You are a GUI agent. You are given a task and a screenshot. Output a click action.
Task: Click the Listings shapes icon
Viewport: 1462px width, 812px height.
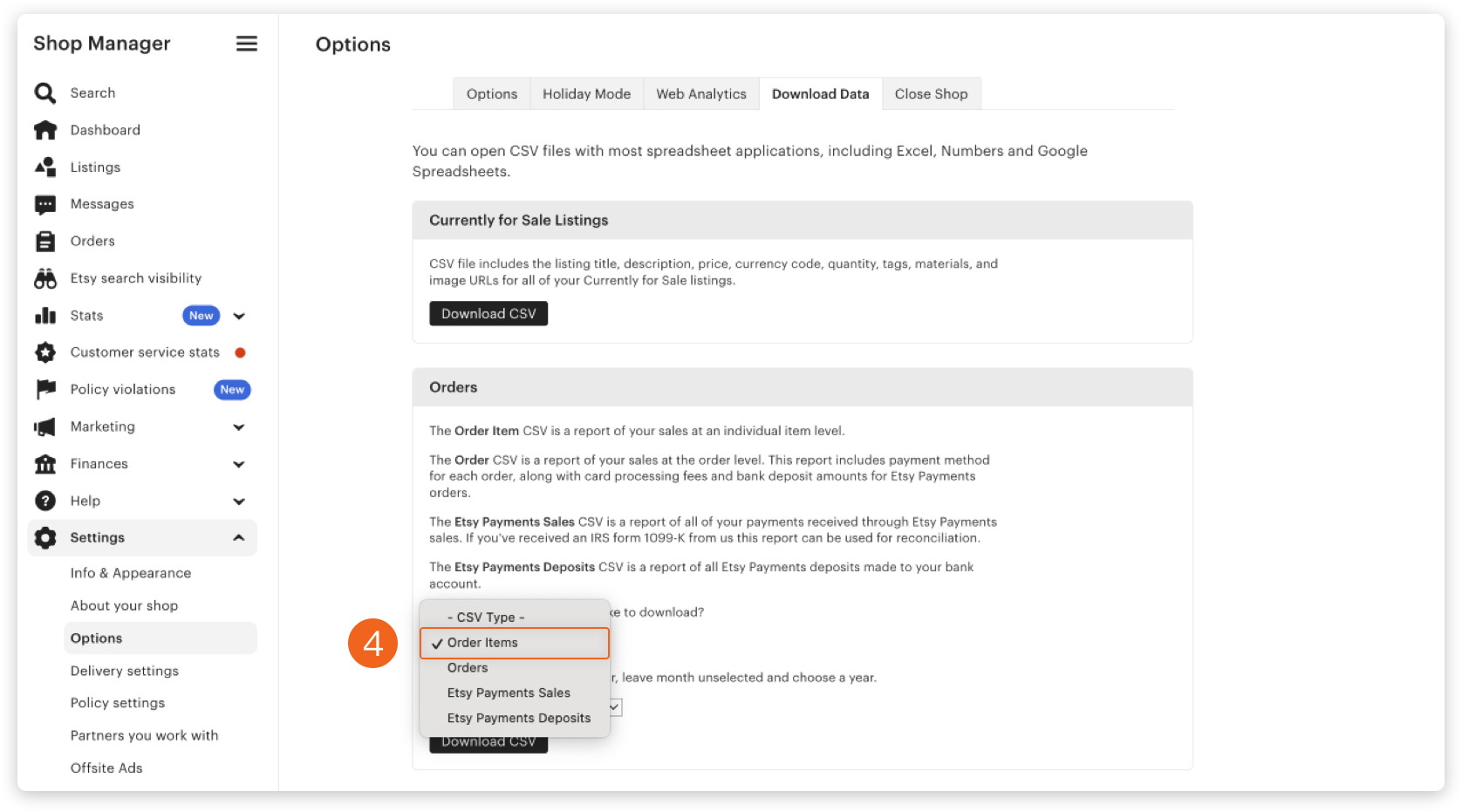[45, 167]
